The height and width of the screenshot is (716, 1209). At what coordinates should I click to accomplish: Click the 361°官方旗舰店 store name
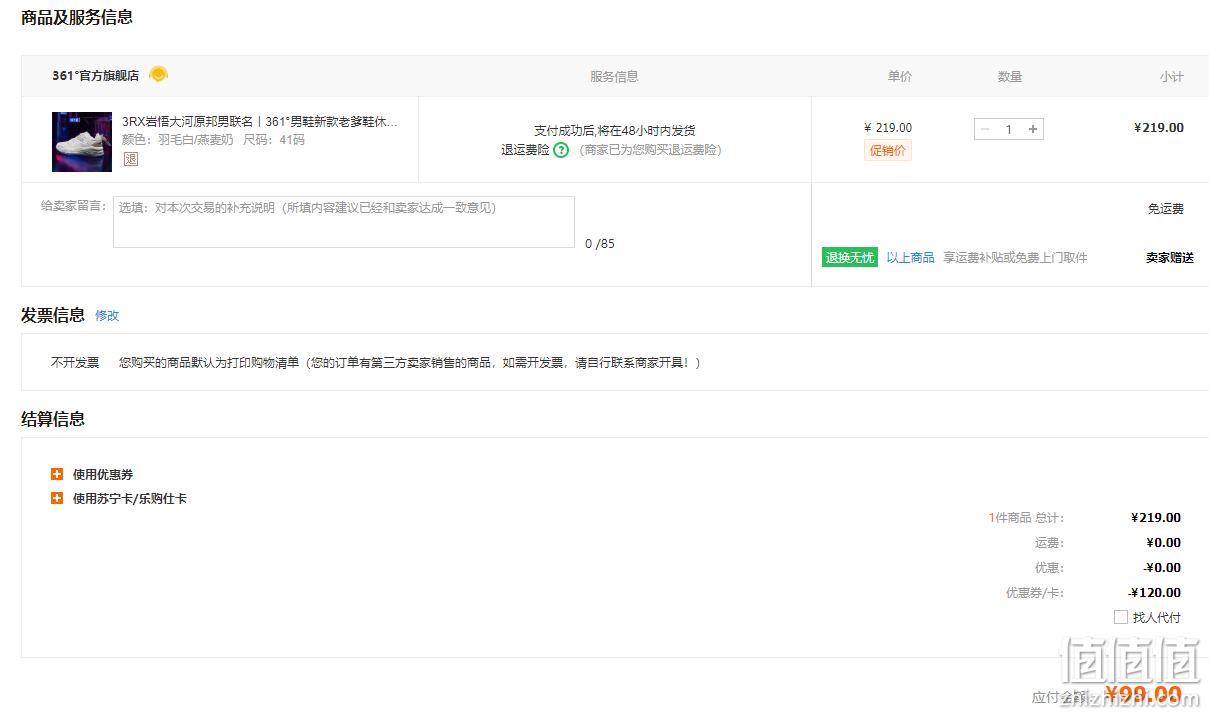click(x=96, y=75)
